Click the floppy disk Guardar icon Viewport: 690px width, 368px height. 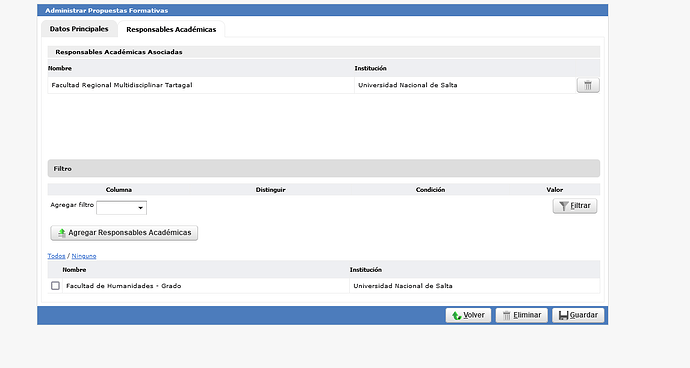coord(563,316)
